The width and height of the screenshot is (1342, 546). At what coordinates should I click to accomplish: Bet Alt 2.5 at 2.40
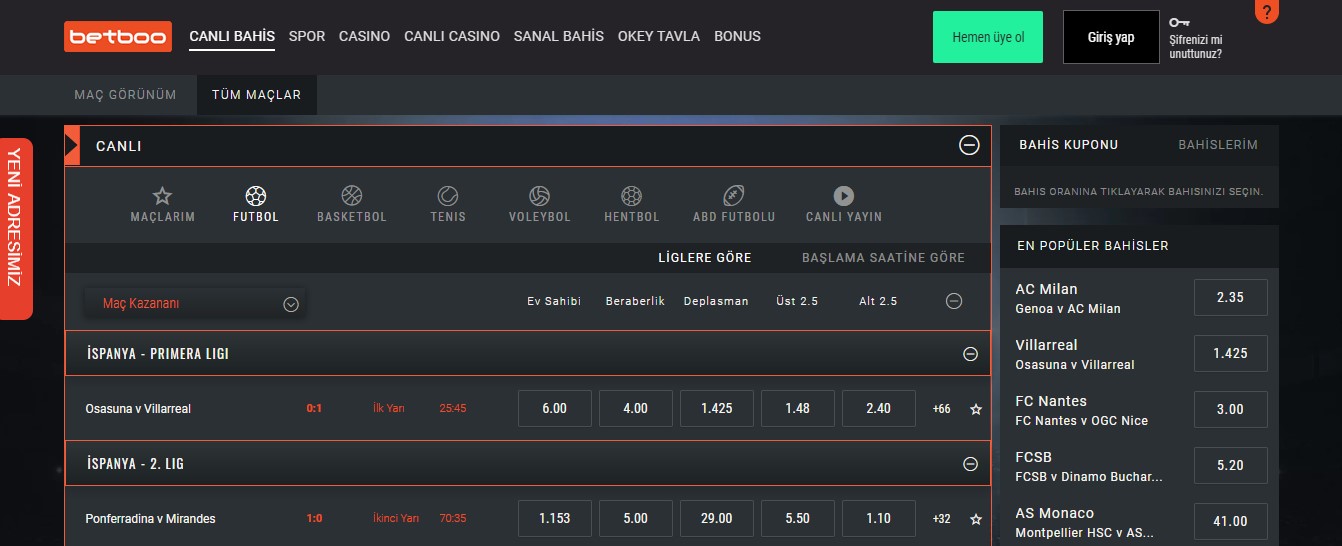point(879,409)
